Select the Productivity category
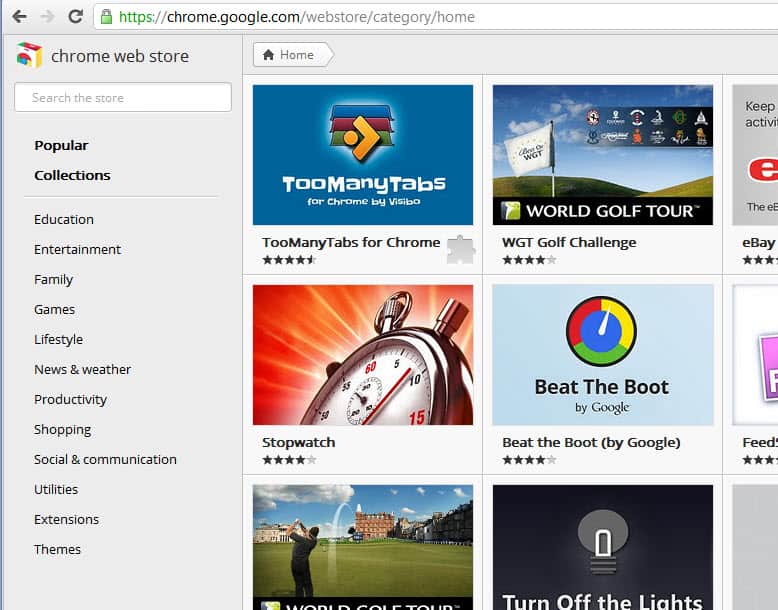778x610 pixels. tap(70, 400)
